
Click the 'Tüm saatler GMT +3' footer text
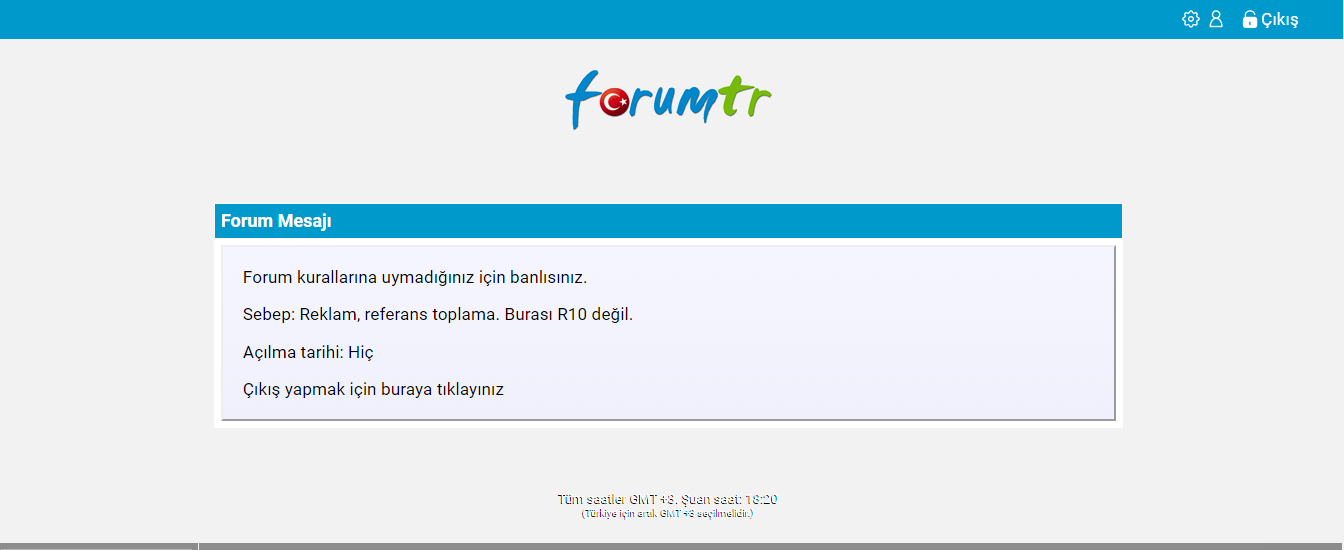point(667,499)
